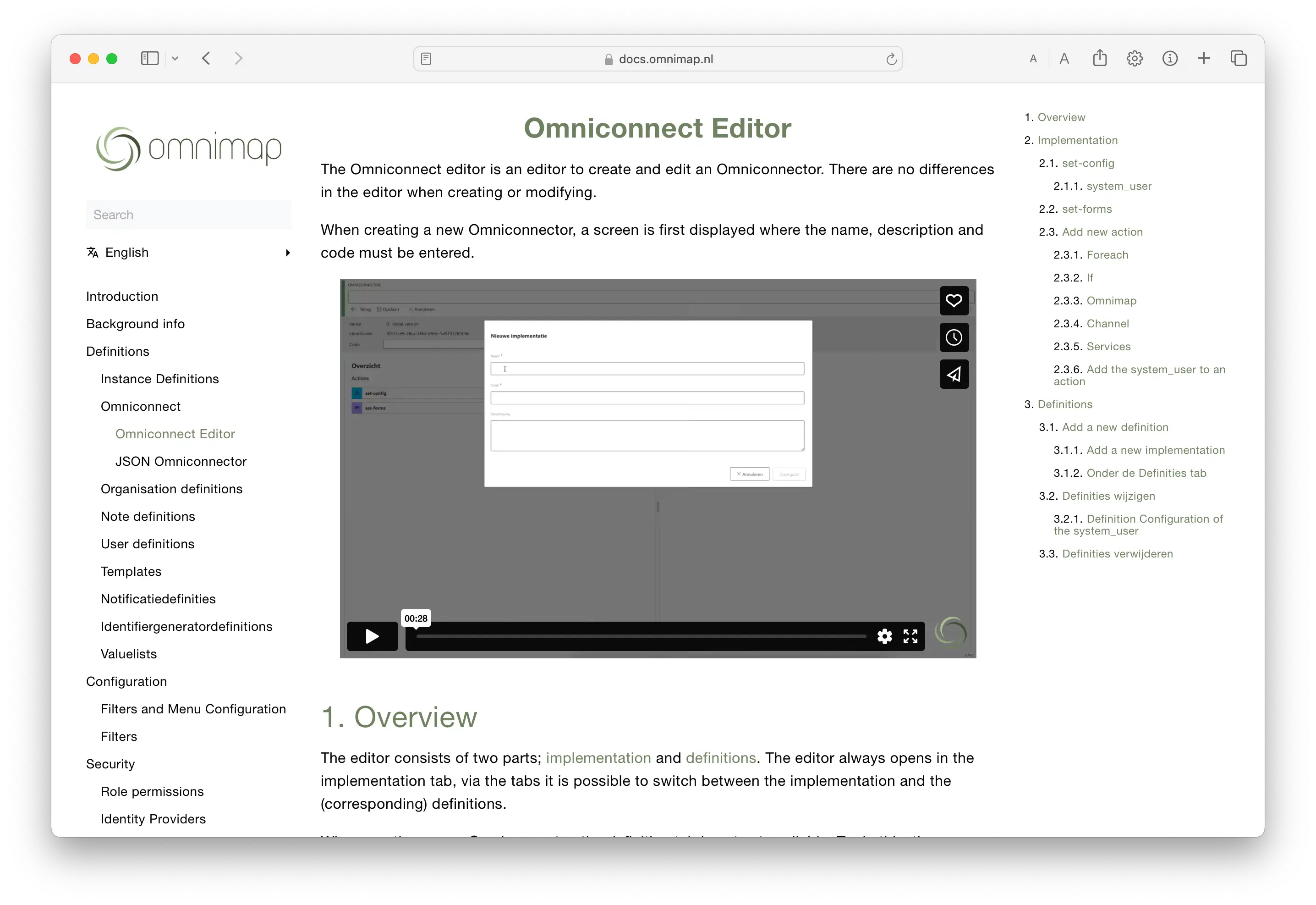1316x905 pixels.
Task: Open Filters and Menu Configuration
Action: coord(193,709)
